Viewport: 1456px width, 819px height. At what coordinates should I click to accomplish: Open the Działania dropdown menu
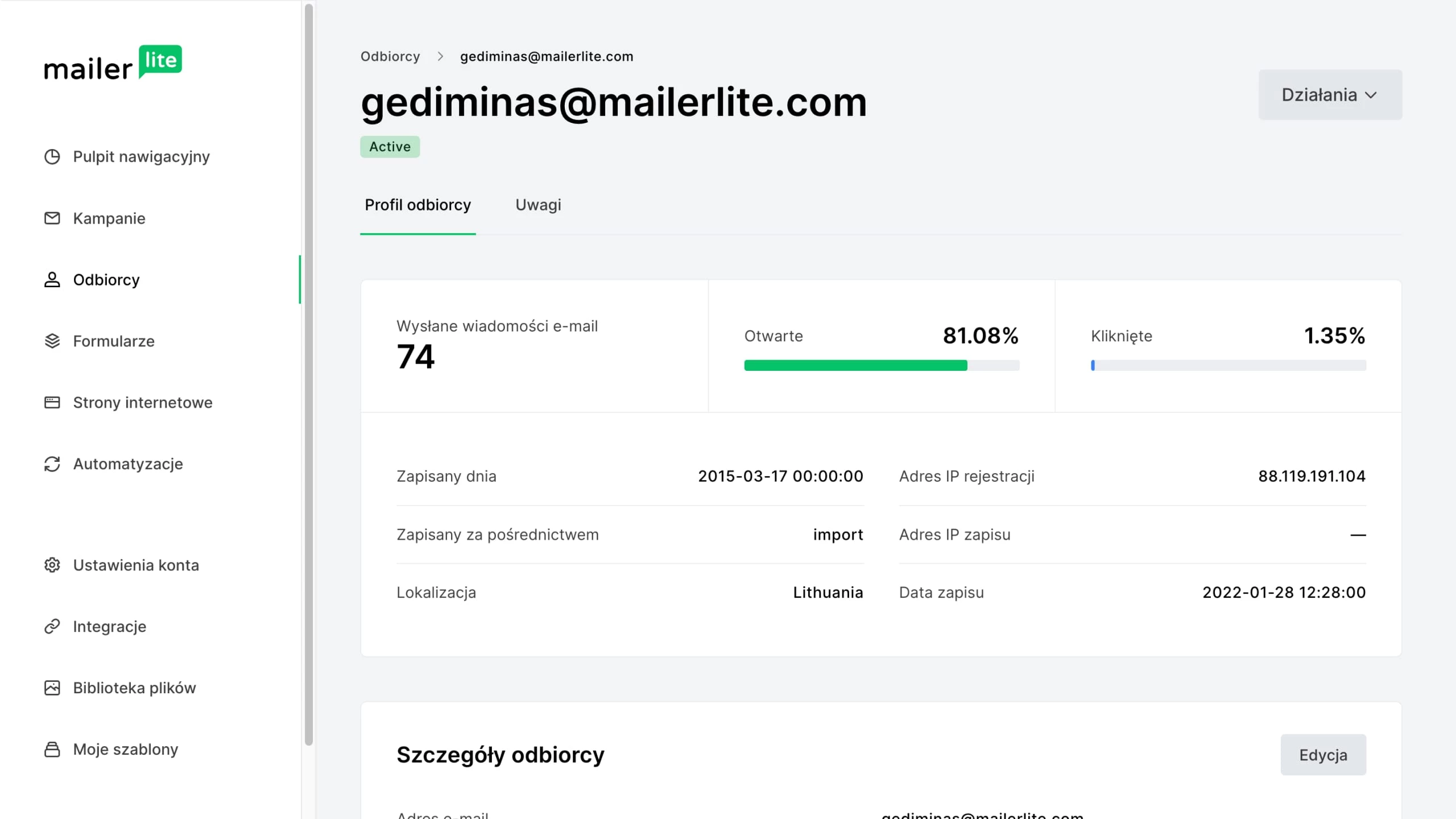1330,95
